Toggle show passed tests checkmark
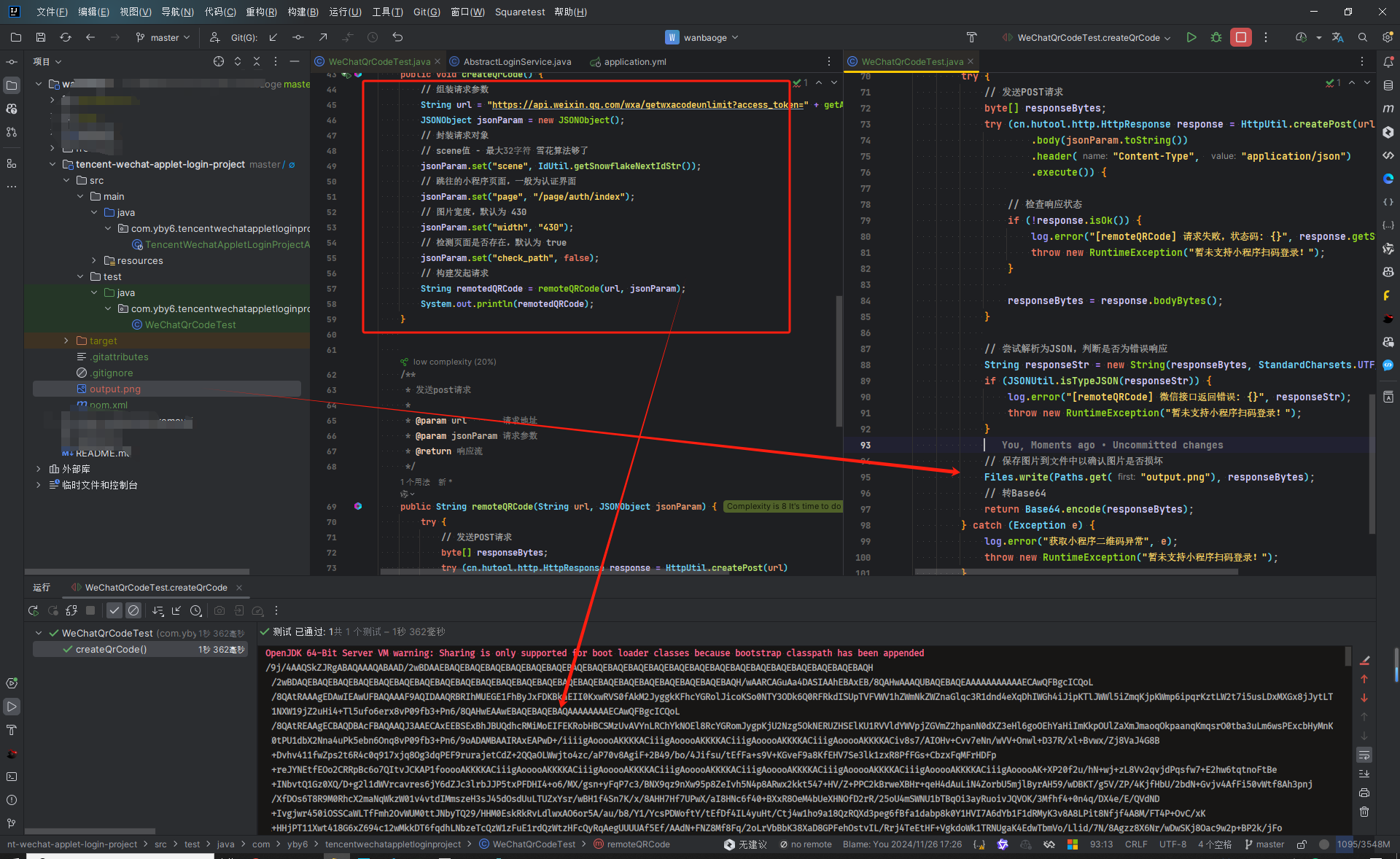The width and height of the screenshot is (1400, 859). (114, 611)
